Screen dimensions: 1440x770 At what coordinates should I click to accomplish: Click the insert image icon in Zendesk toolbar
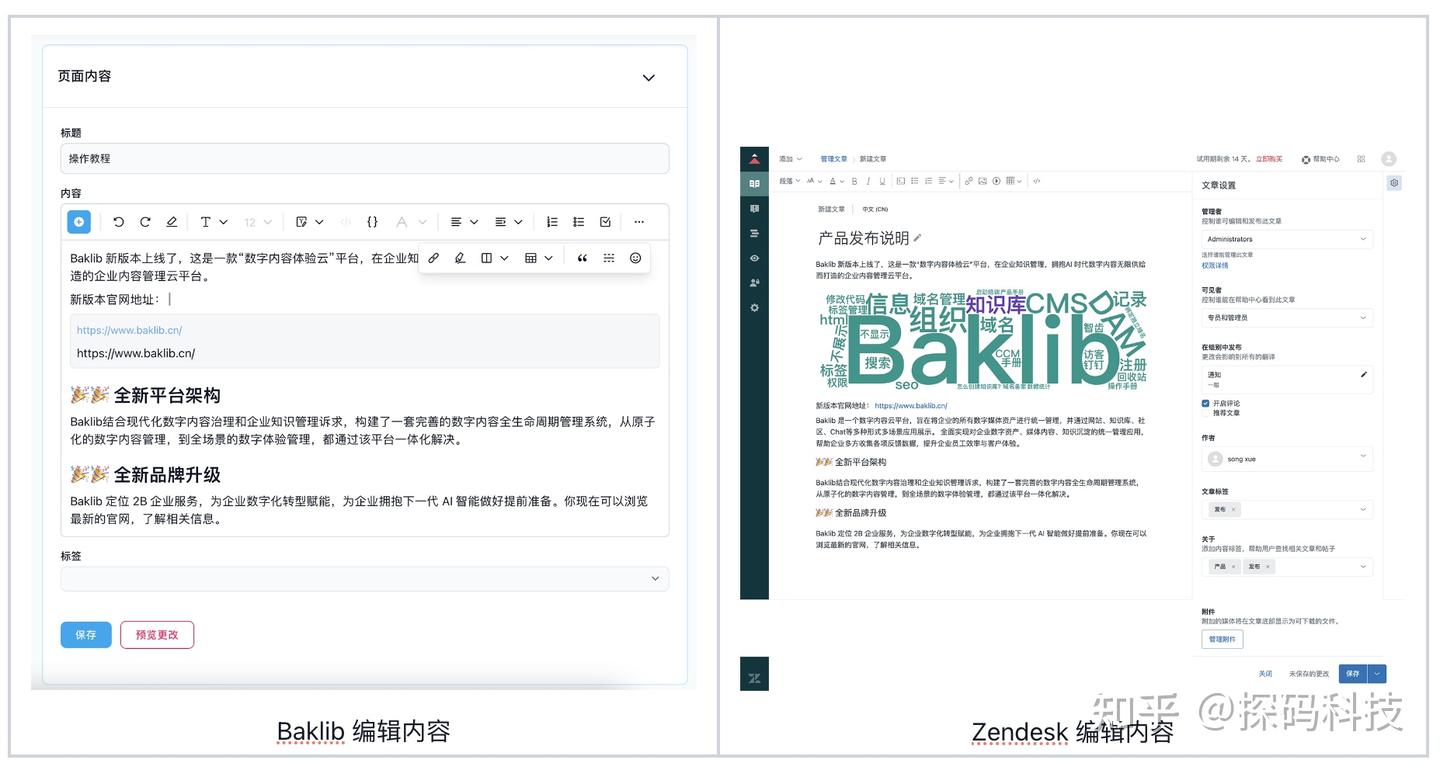click(983, 180)
